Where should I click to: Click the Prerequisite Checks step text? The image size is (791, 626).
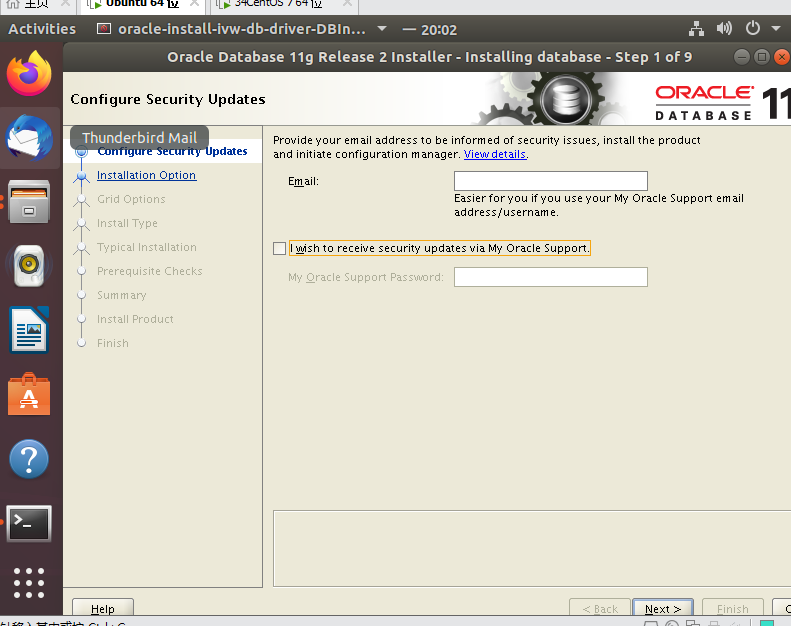[149, 271]
